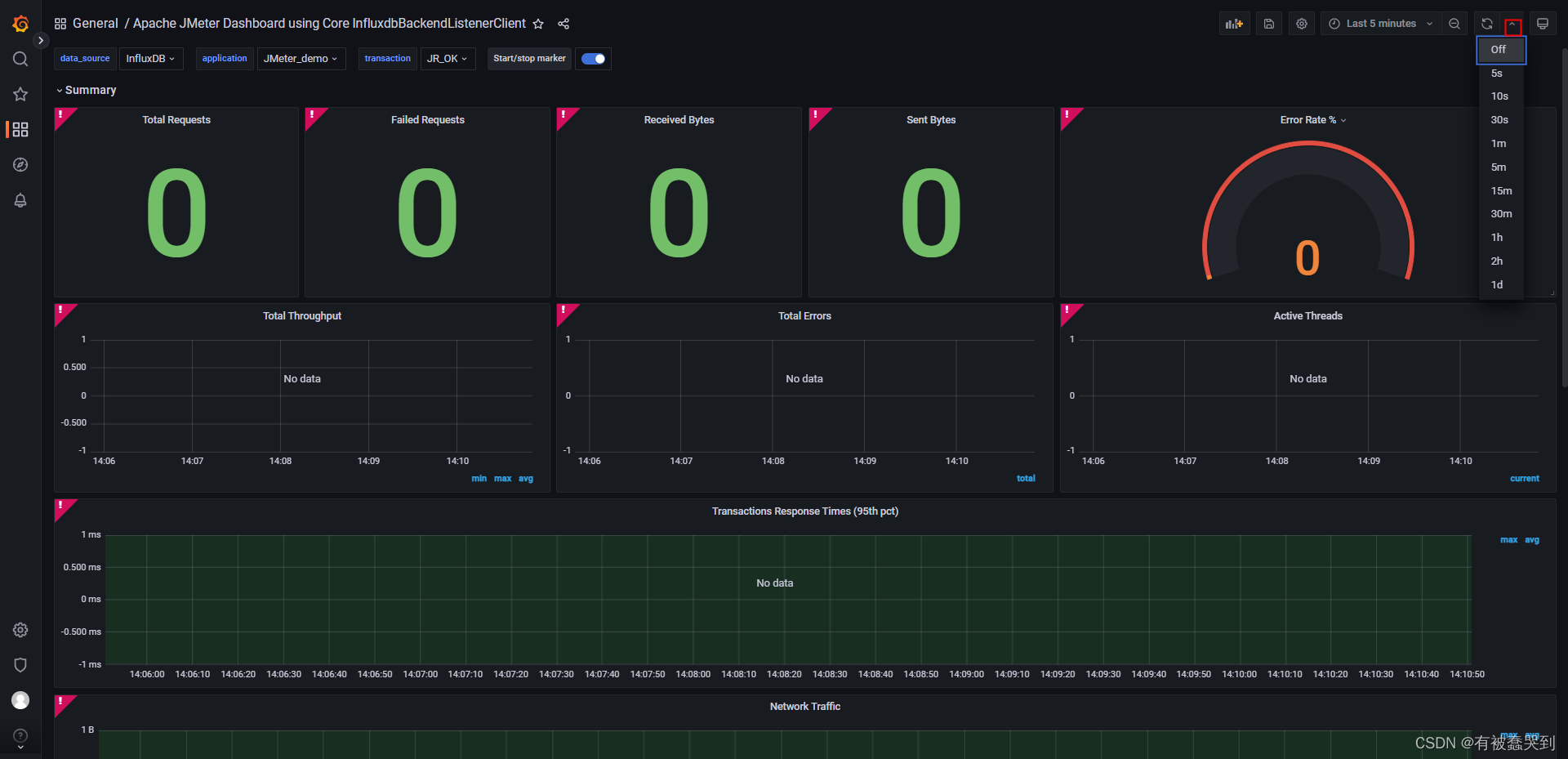Click the Sent Bytes panel error marker
Viewport: 1568px width, 759px height.
[817, 115]
